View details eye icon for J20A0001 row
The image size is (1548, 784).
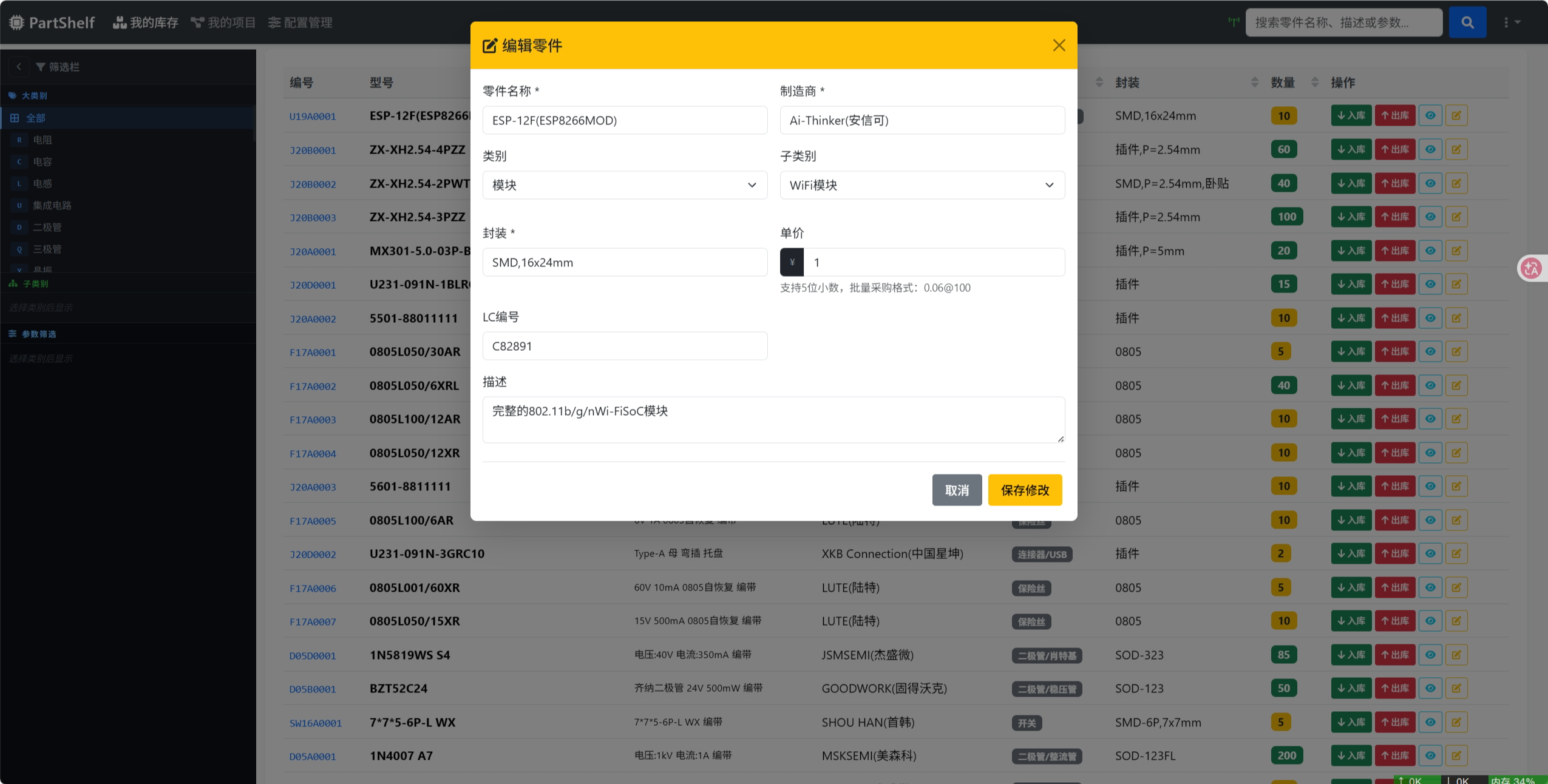click(1430, 251)
